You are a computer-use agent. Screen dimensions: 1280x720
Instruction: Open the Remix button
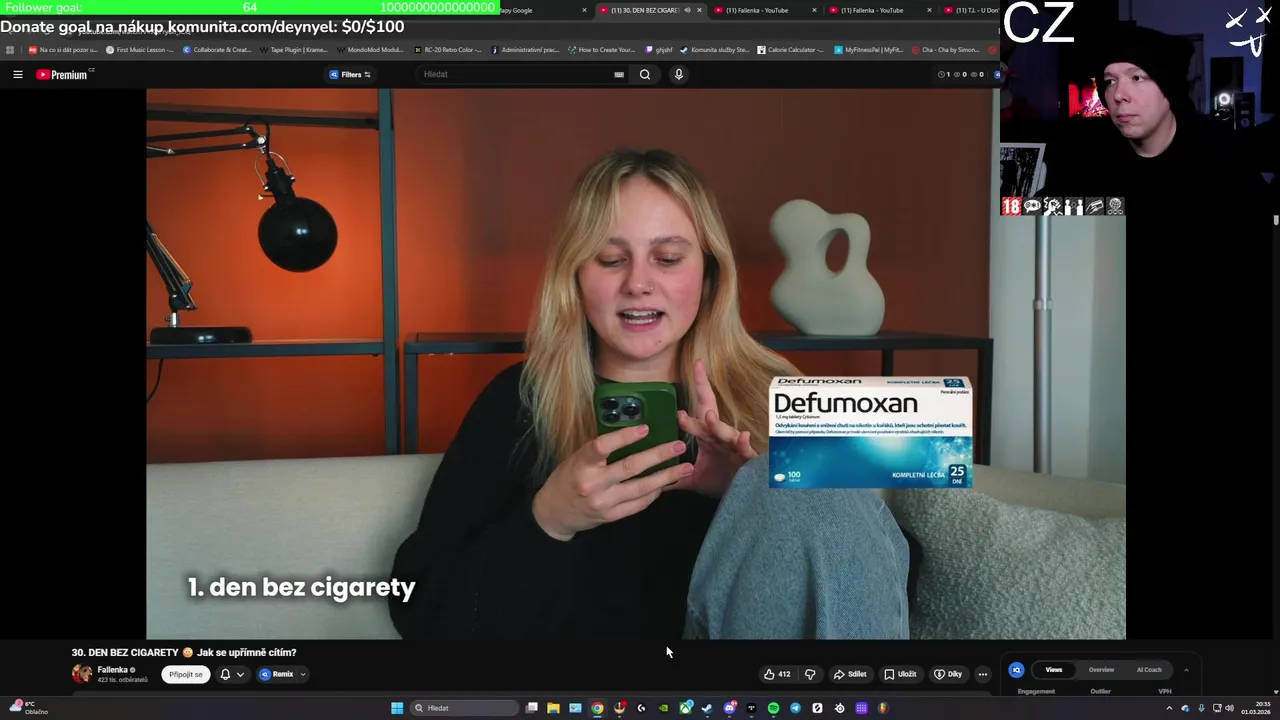pos(277,674)
